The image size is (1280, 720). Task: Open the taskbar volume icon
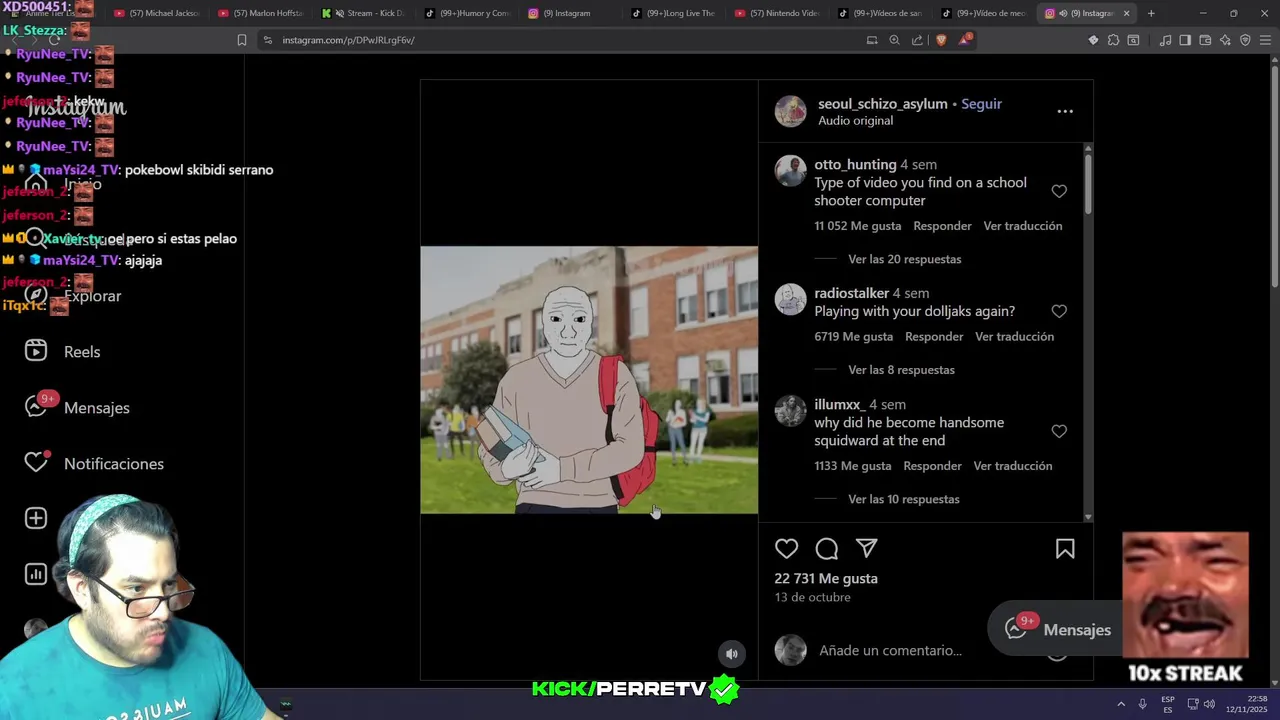point(1209,704)
